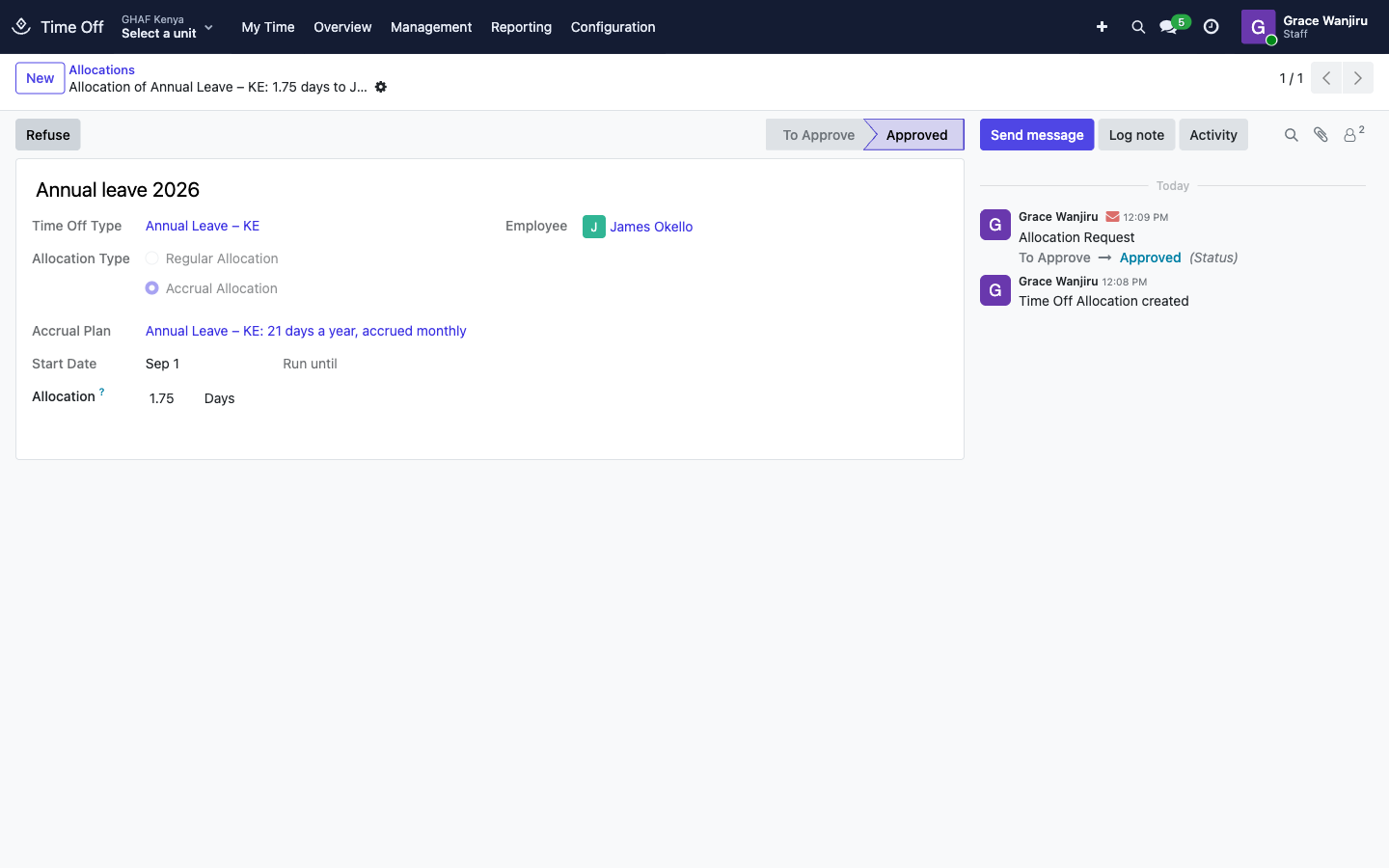Click the Refuse button
The width and height of the screenshot is (1389, 868).
click(x=48, y=135)
